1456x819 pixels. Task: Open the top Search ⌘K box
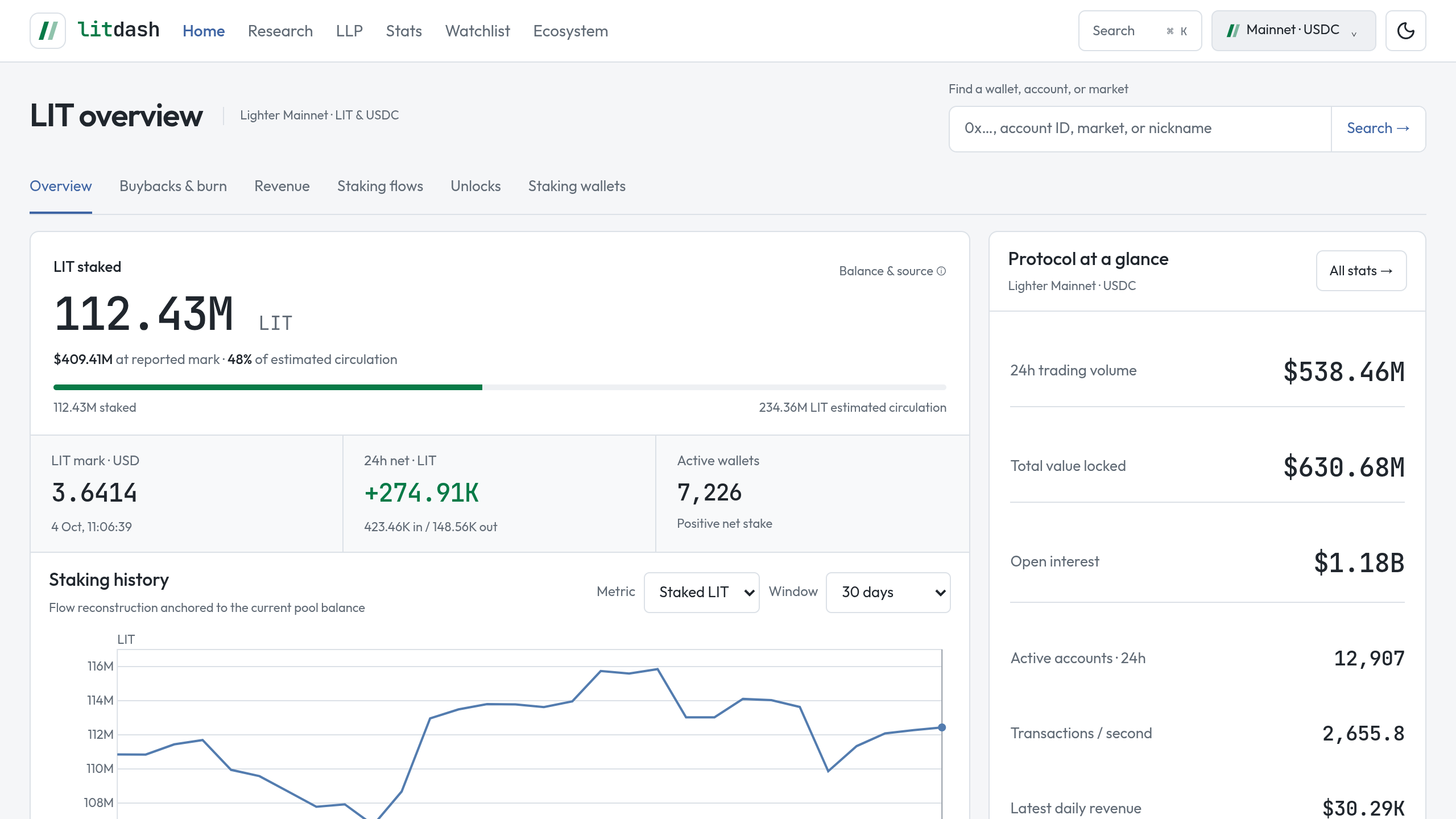click(1140, 31)
